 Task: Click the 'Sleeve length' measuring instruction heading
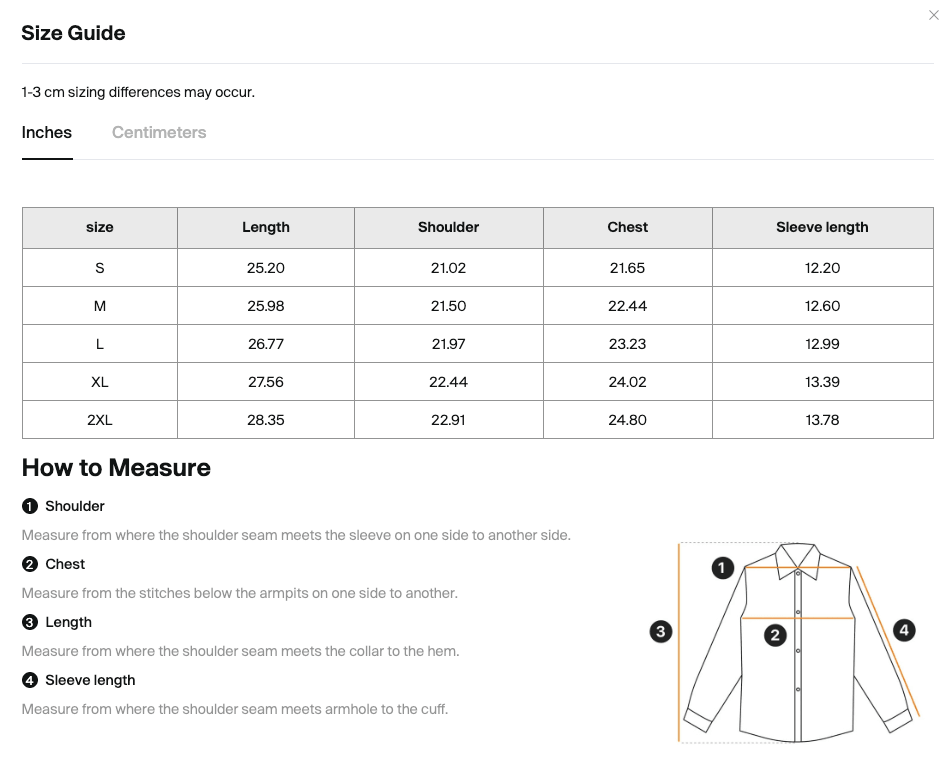pyautogui.click(x=90, y=680)
